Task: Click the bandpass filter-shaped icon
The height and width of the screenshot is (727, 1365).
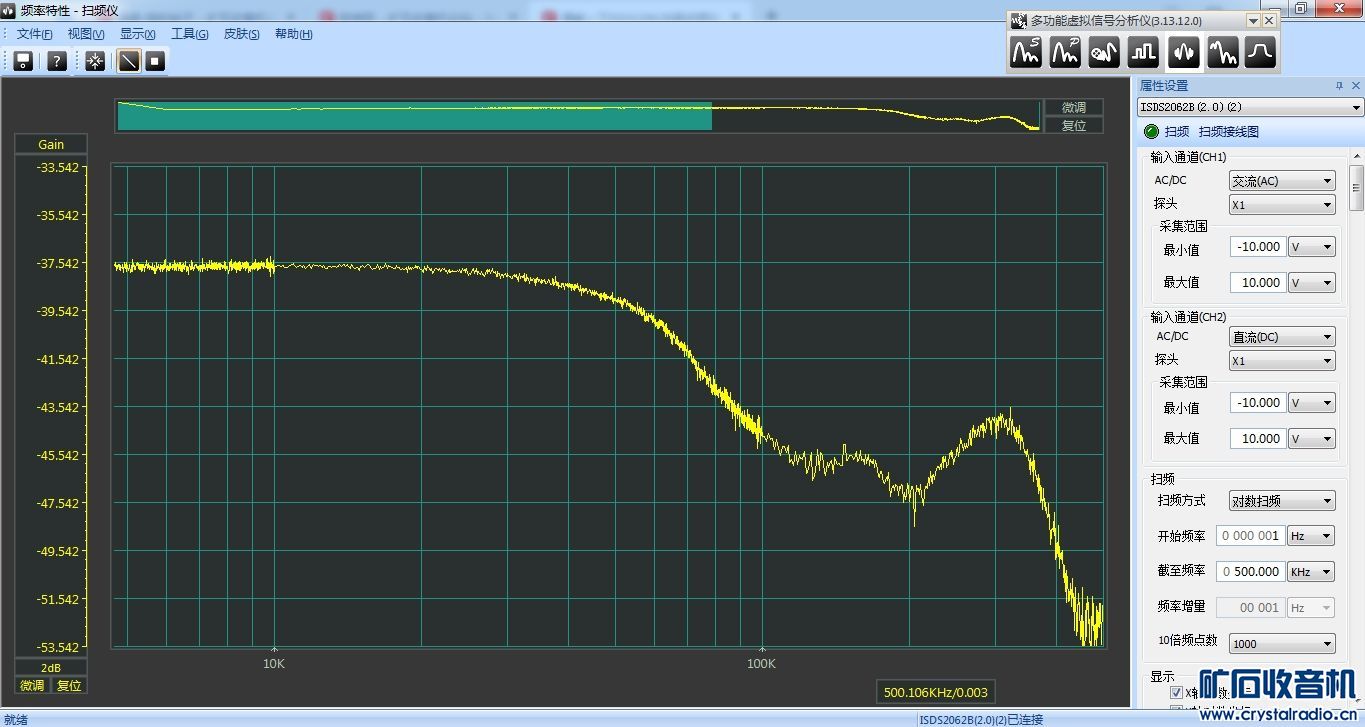Action: coord(1260,52)
